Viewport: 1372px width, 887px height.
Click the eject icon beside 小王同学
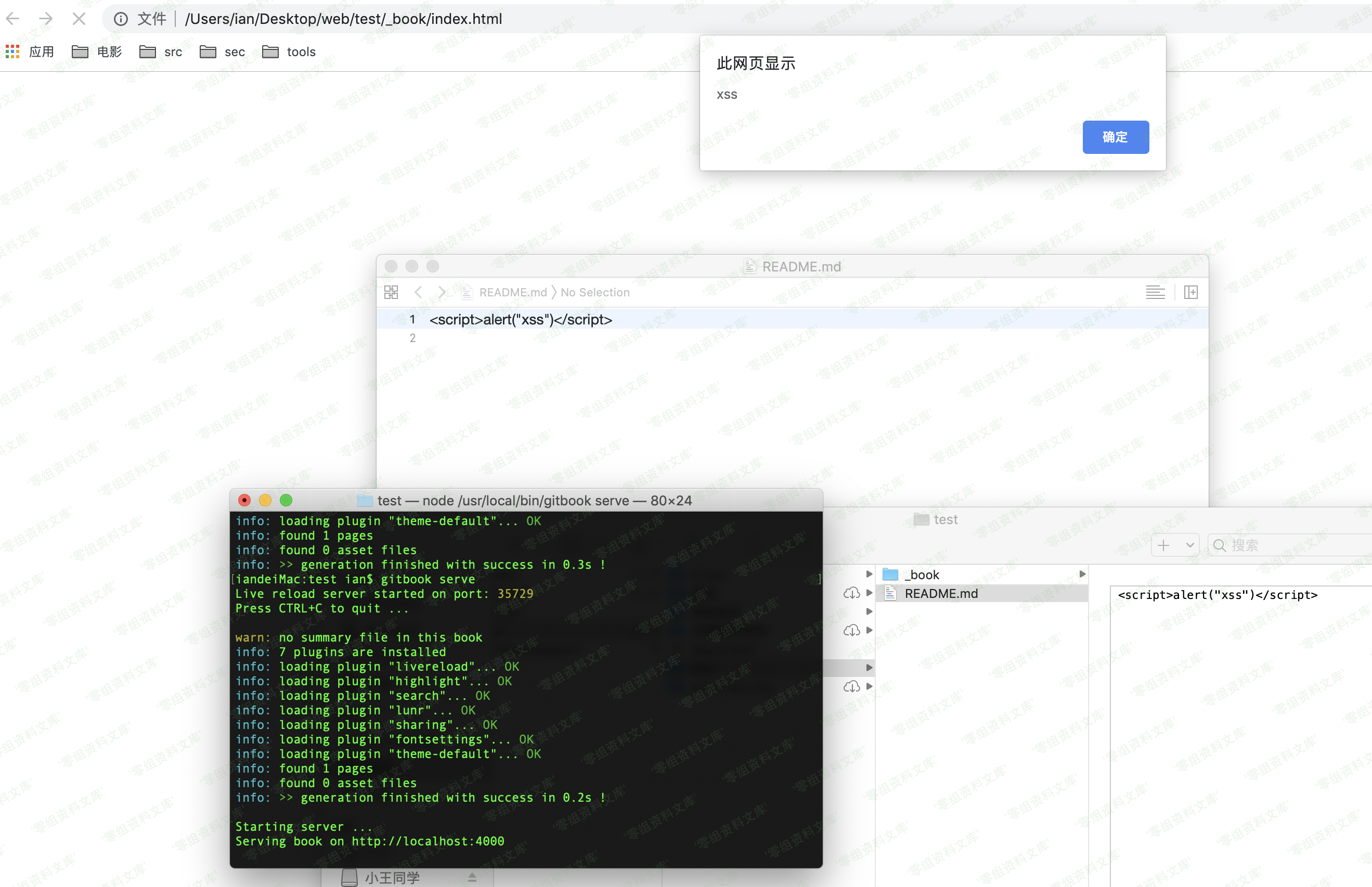click(472, 877)
